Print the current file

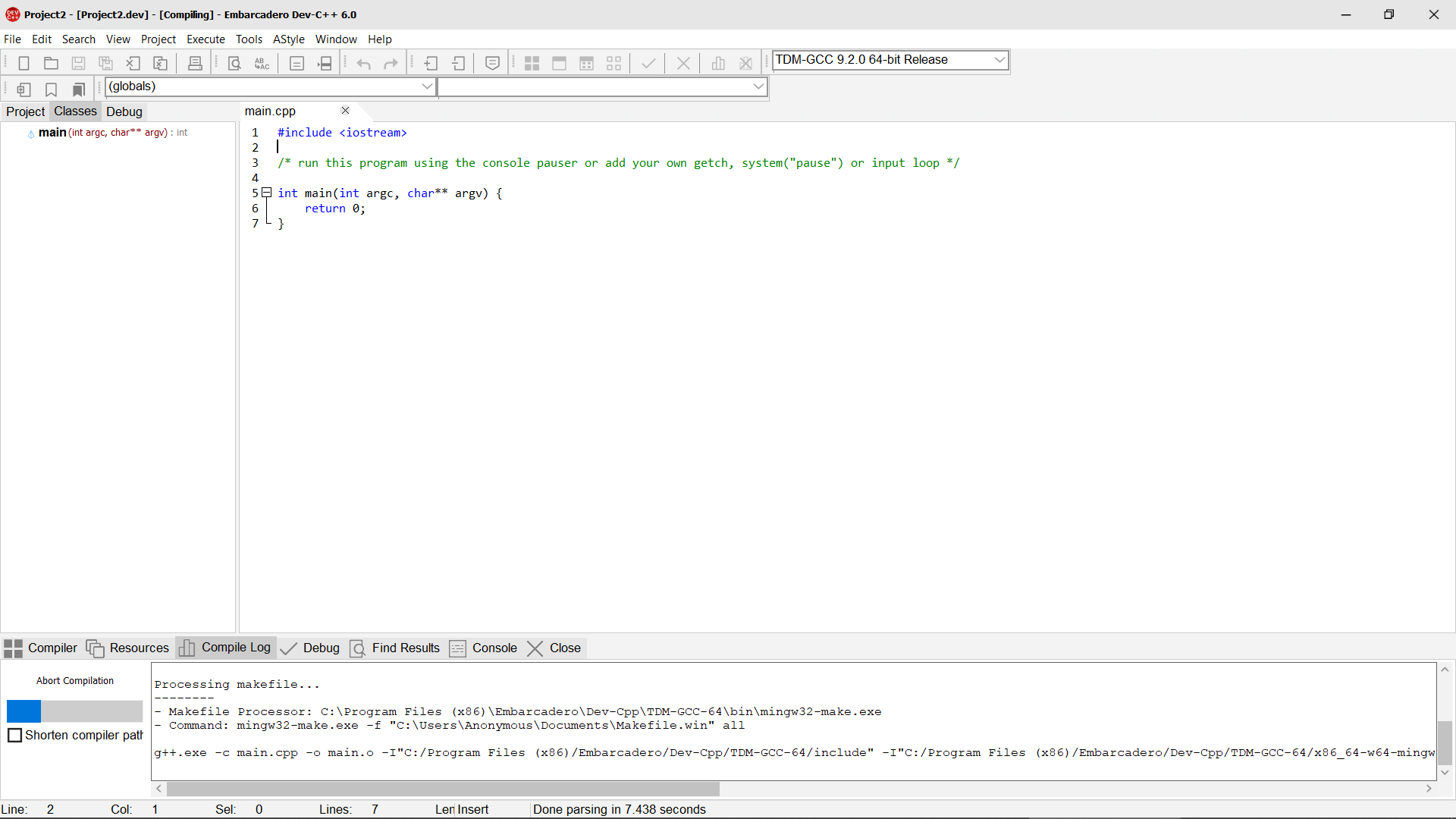point(195,64)
